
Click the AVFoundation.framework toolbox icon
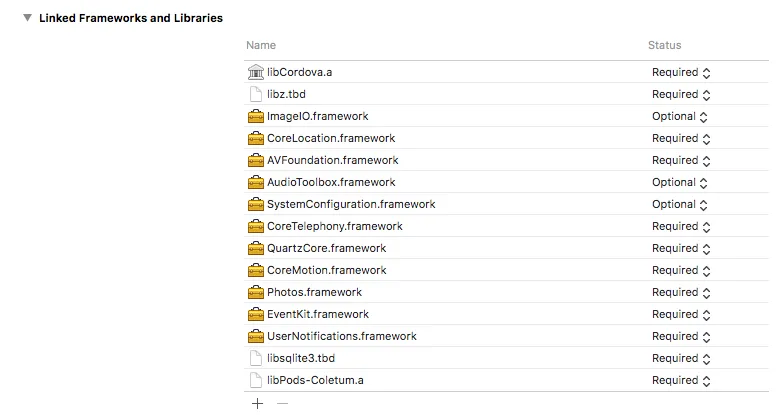255,160
